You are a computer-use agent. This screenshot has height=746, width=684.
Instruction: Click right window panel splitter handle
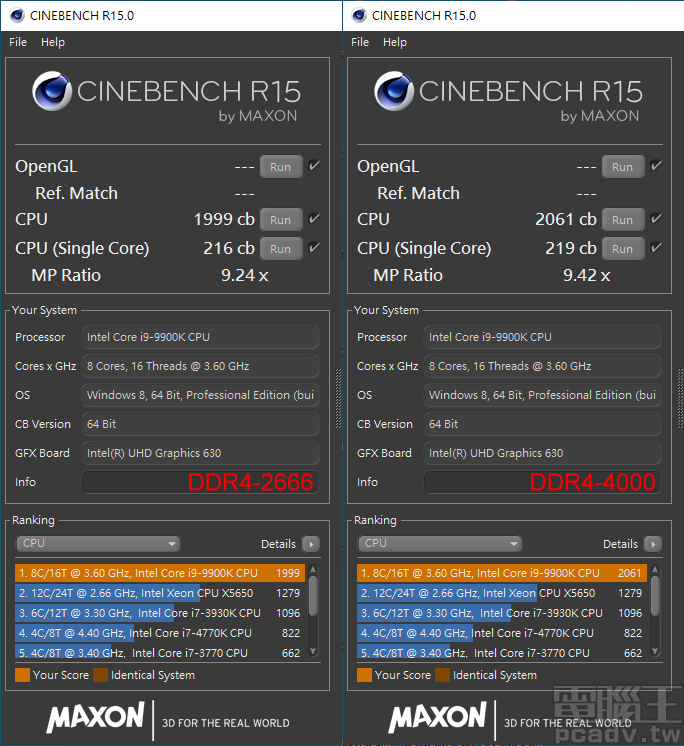point(680,399)
